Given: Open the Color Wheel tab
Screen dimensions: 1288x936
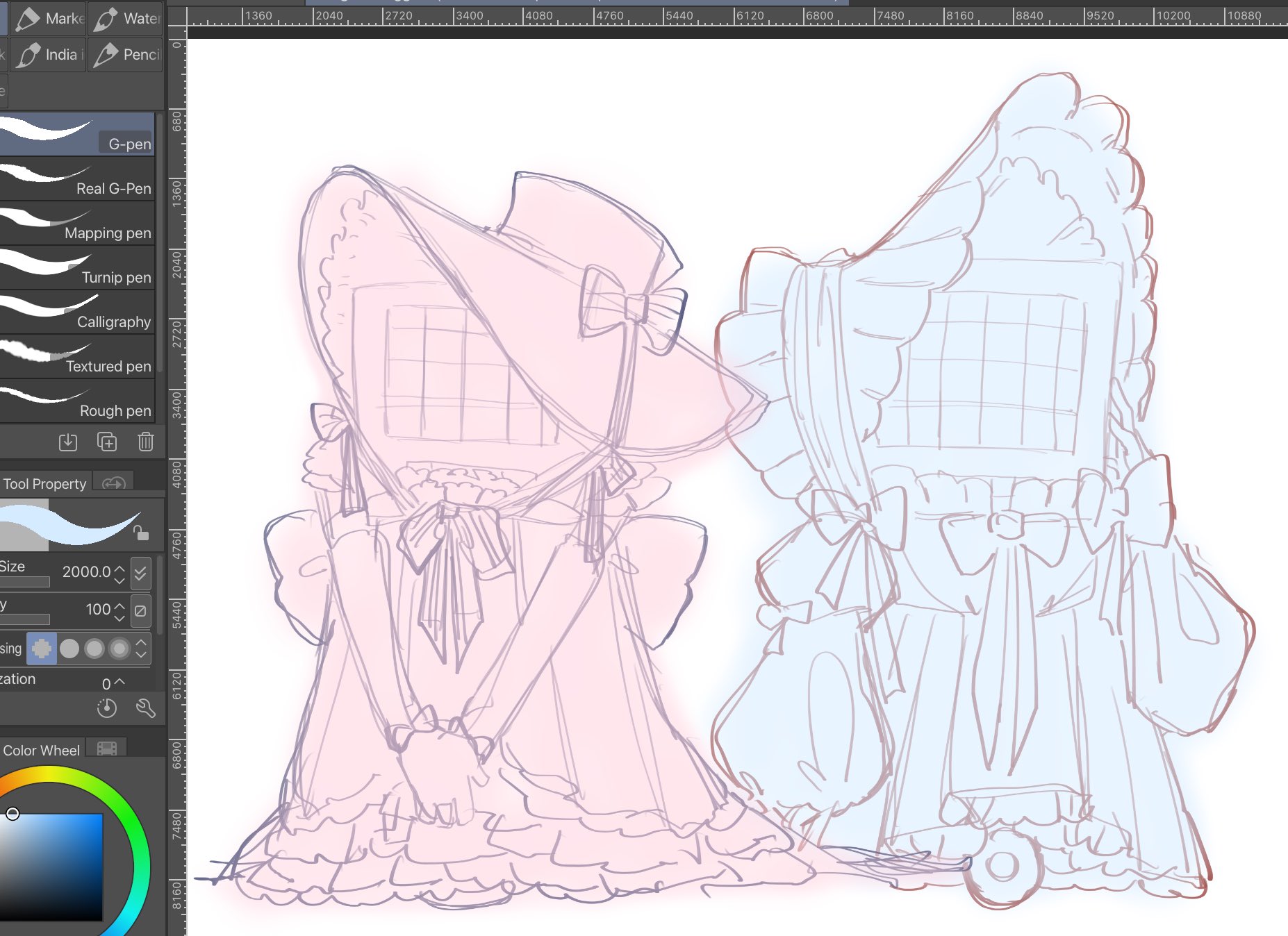Looking at the screenshot, I should pyautogui.click(x=42, y=750).
